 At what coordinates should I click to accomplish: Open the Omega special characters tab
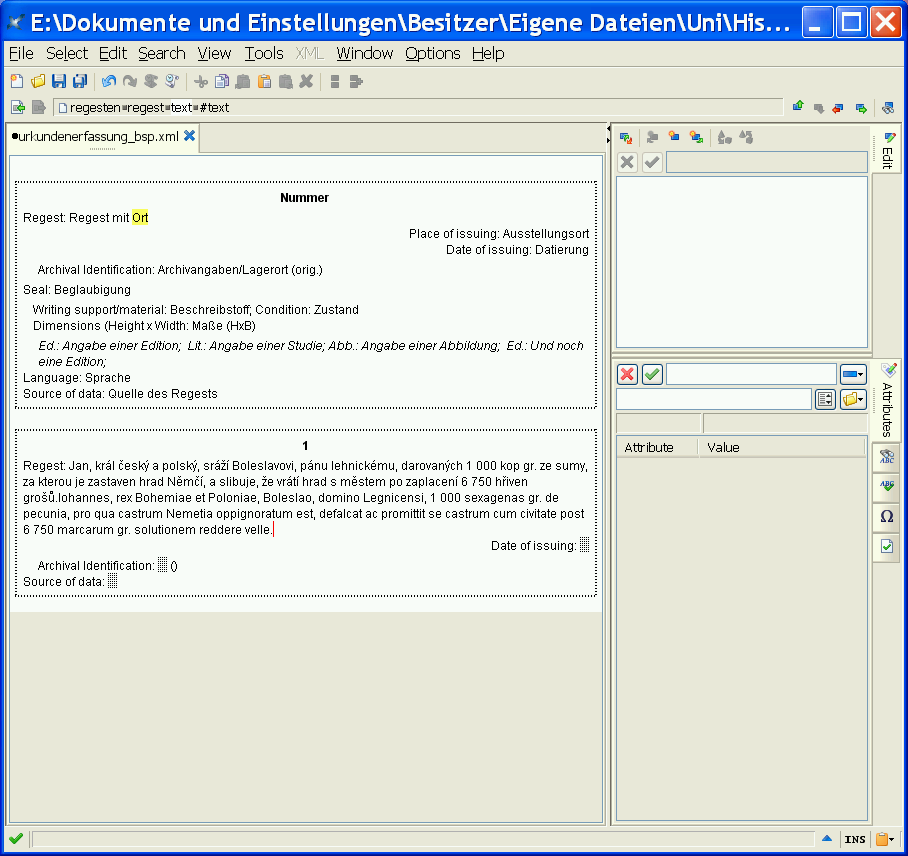tap(887, 516)
